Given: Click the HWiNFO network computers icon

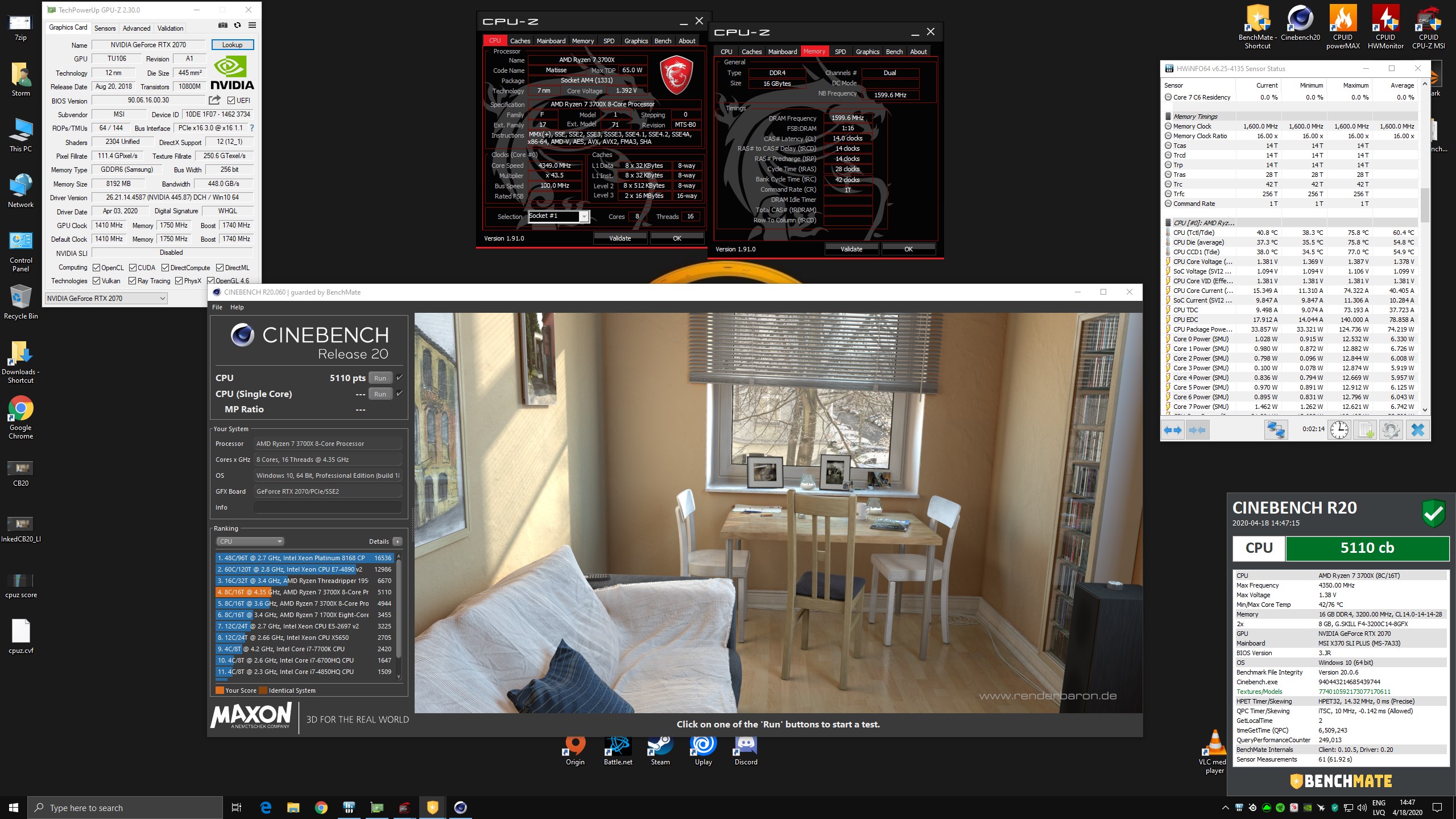Looking at the screenshot, I should coord(1275,429).
